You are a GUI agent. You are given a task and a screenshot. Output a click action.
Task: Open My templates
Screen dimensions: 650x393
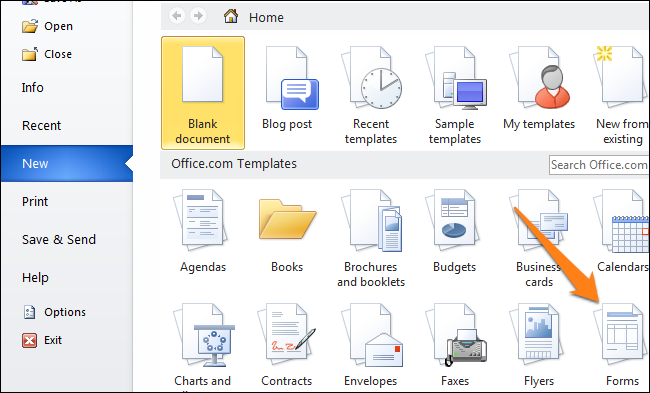click(539, 88)
